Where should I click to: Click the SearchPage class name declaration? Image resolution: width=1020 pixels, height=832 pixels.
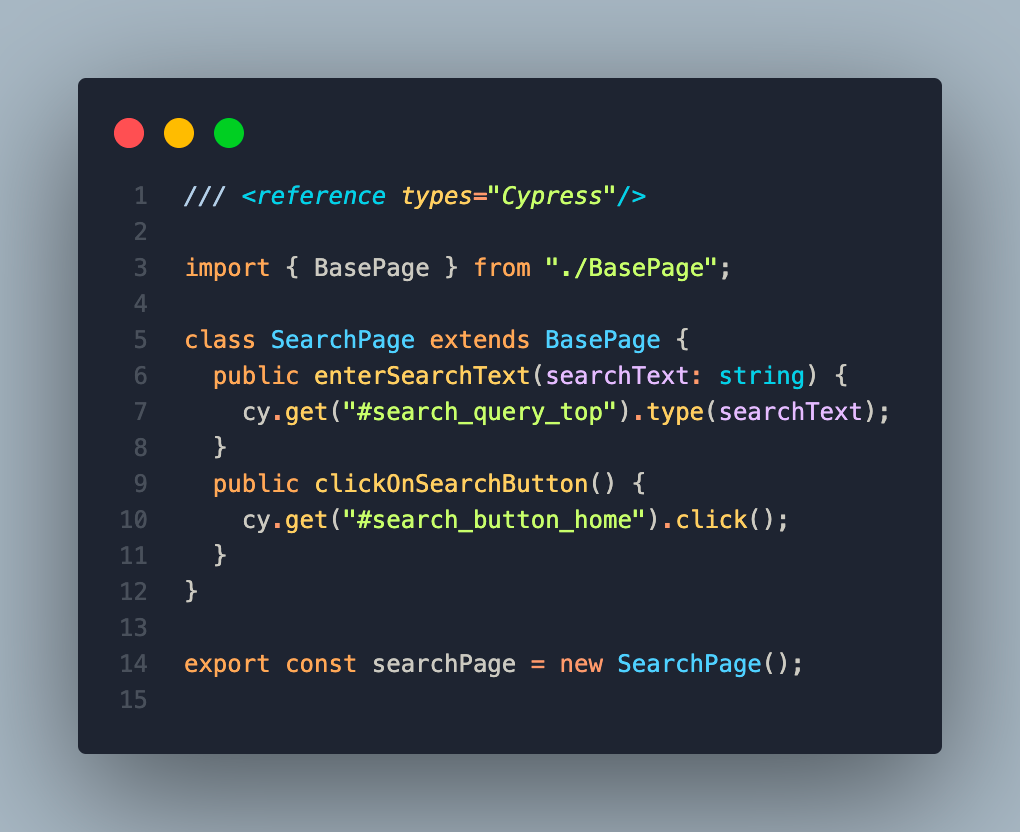point(343,340)
